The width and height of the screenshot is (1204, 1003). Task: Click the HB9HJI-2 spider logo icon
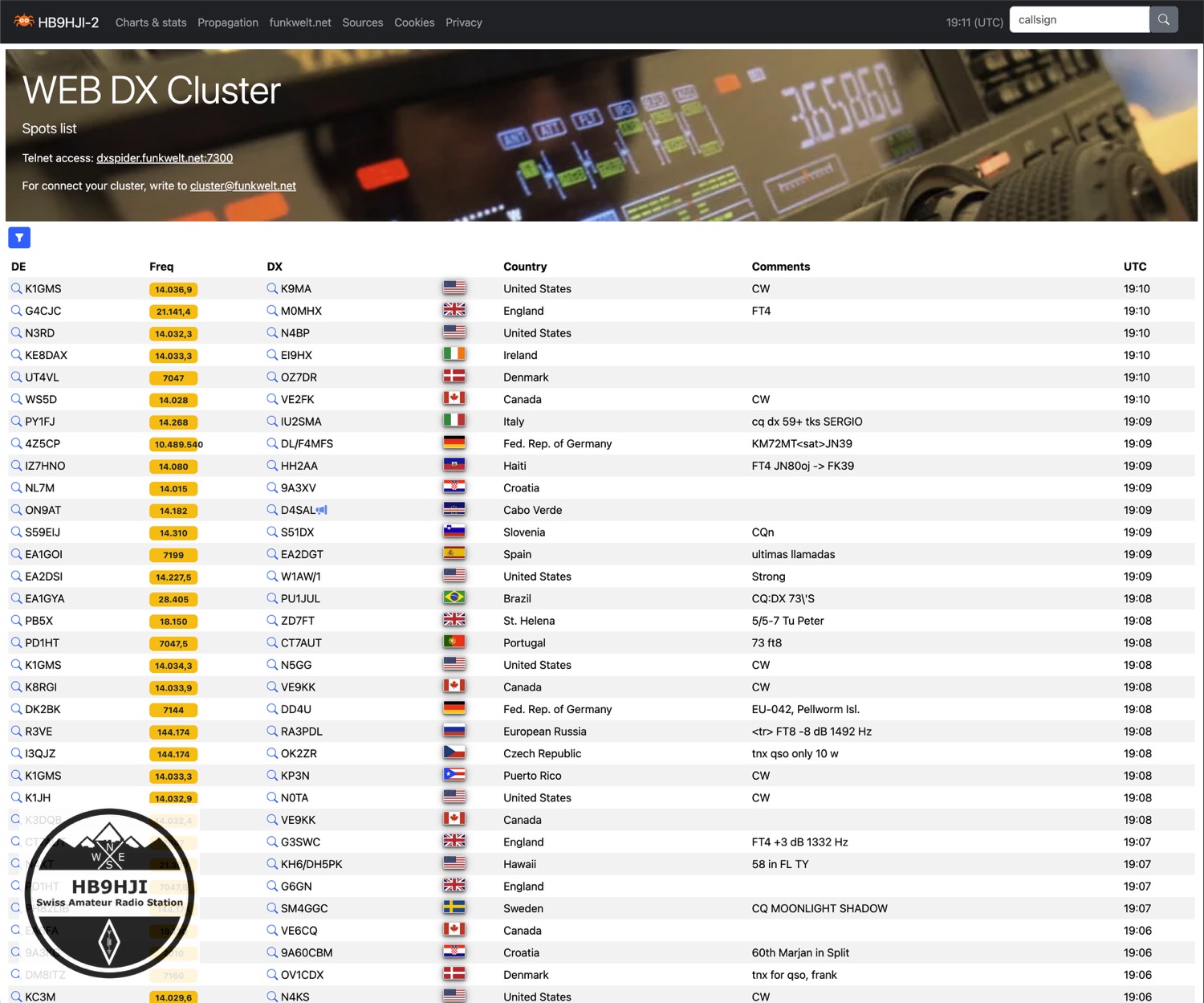(24, 21)
